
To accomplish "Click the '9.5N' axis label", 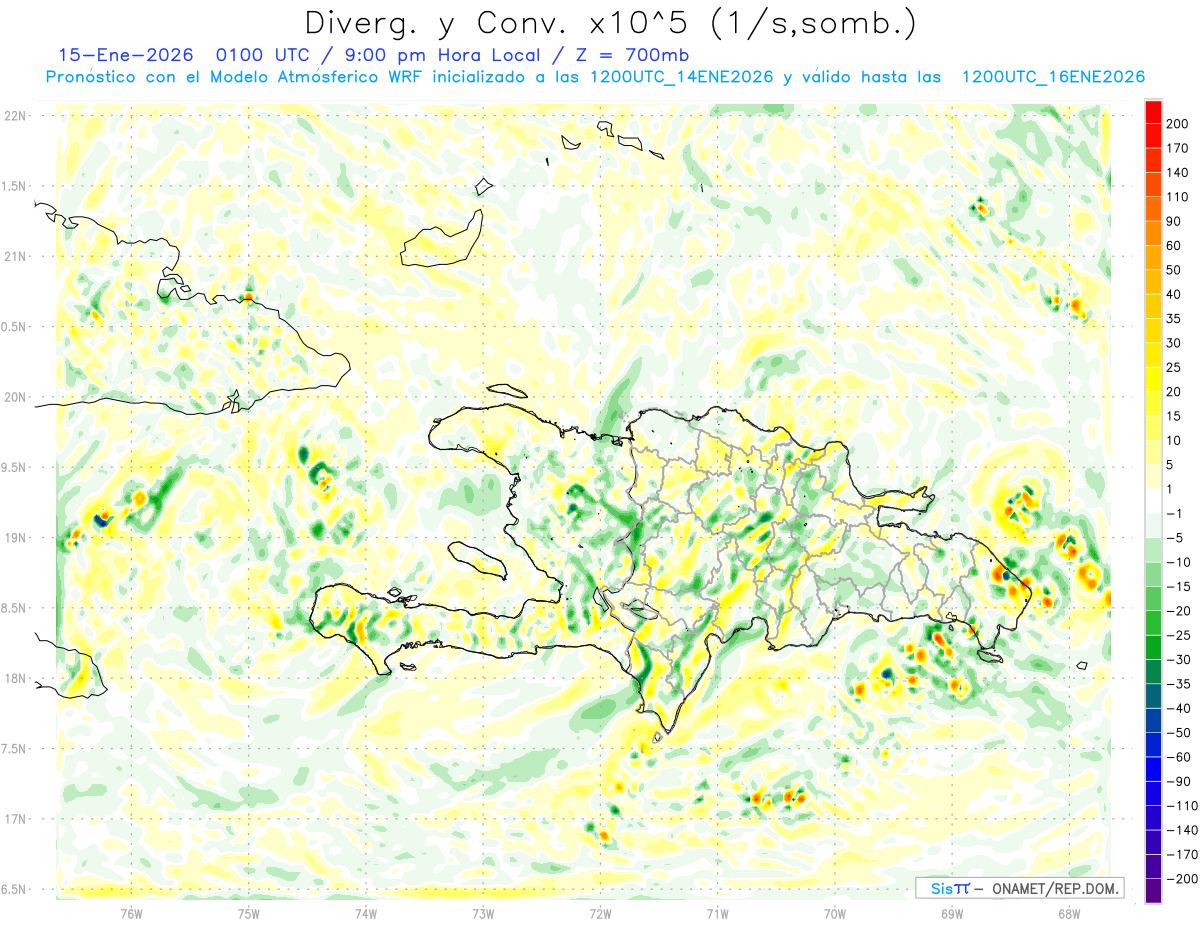I will [x=15, y=467].
